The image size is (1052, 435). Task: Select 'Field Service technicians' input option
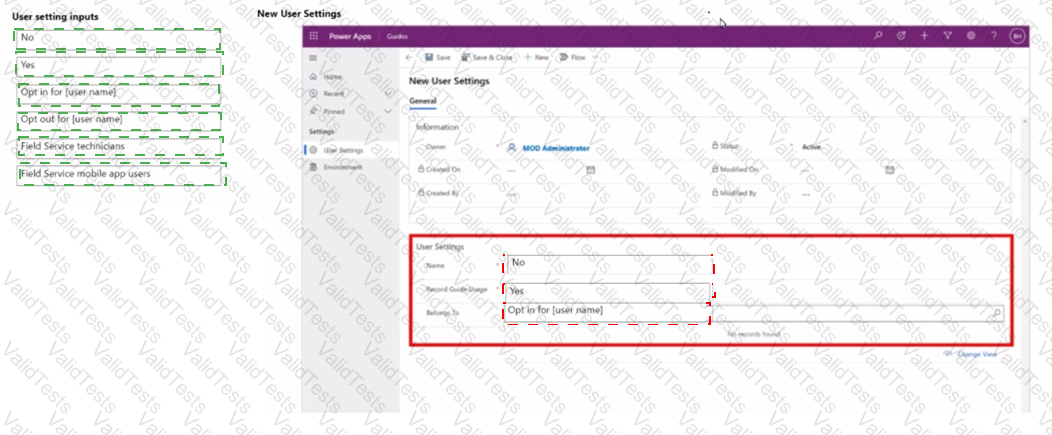coord(118,147)
